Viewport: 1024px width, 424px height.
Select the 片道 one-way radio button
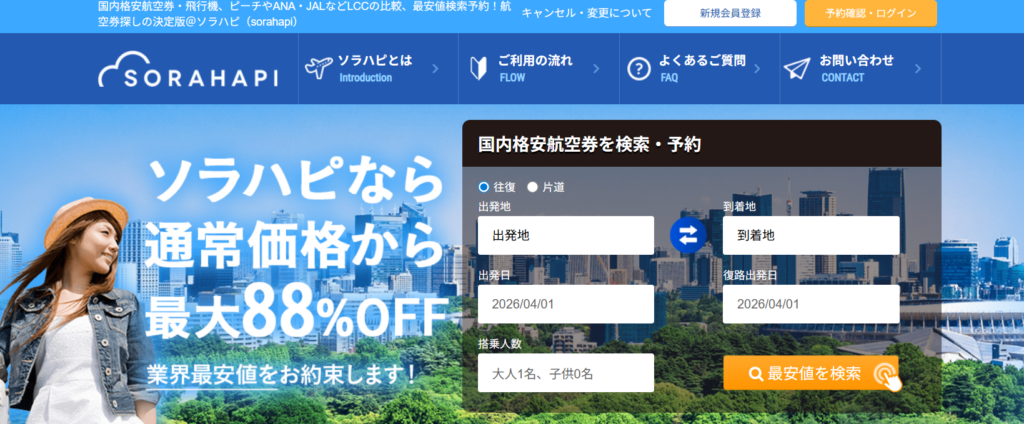coord(532,187)
